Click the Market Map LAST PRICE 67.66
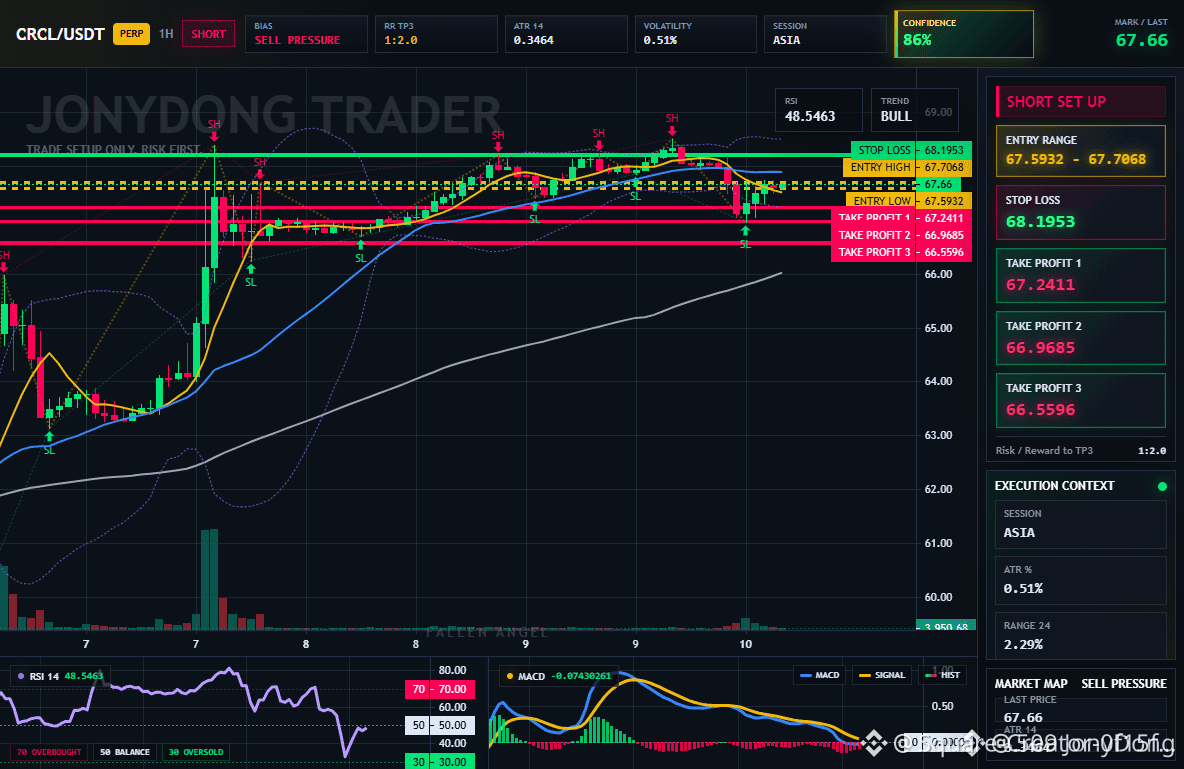The height and width of the screenshot is (769, 1184). [1023, 717]
